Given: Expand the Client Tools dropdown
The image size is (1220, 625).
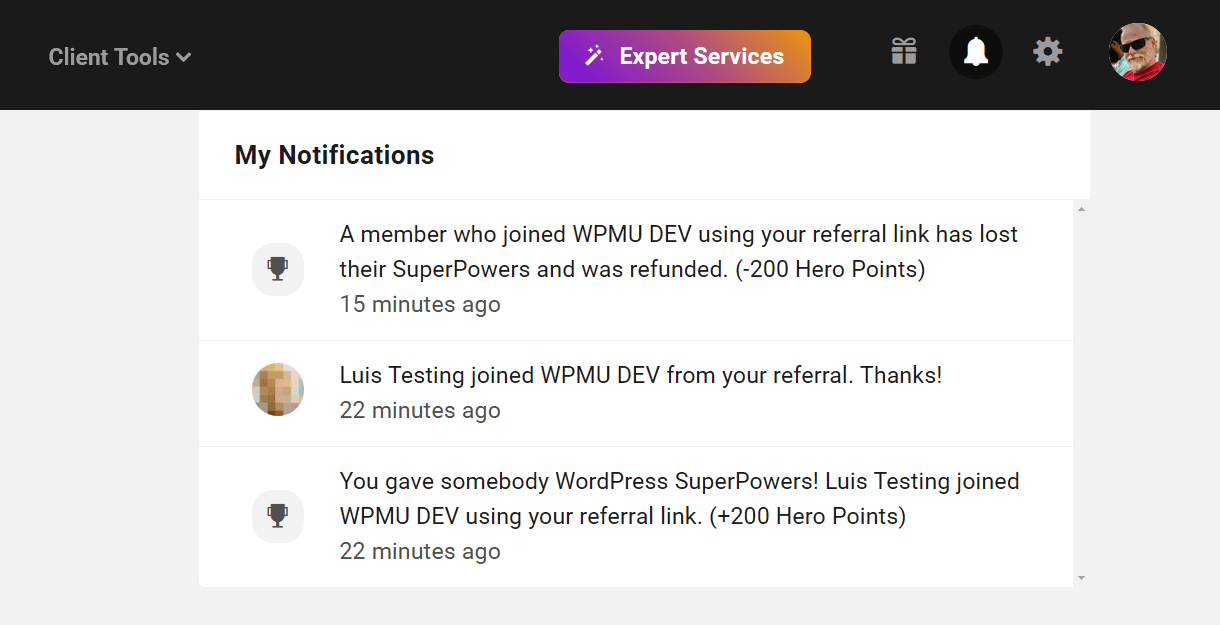Looking at the screenshot, I should click(119, 57).
